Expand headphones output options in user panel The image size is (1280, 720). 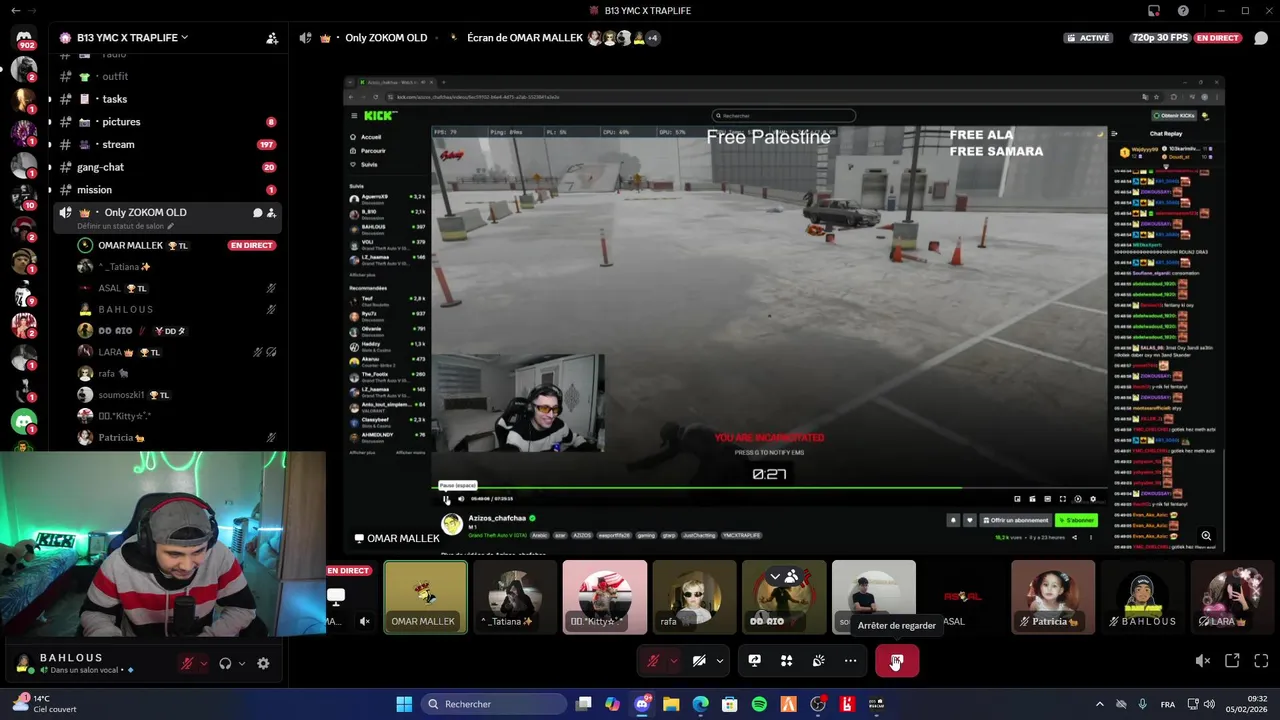coord(241,663)
